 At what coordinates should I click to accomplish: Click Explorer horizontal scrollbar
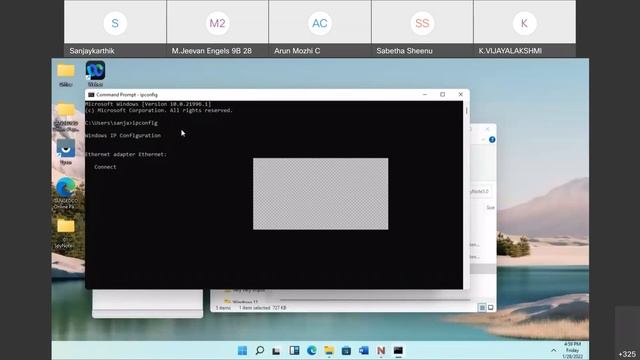click(375, 300)
